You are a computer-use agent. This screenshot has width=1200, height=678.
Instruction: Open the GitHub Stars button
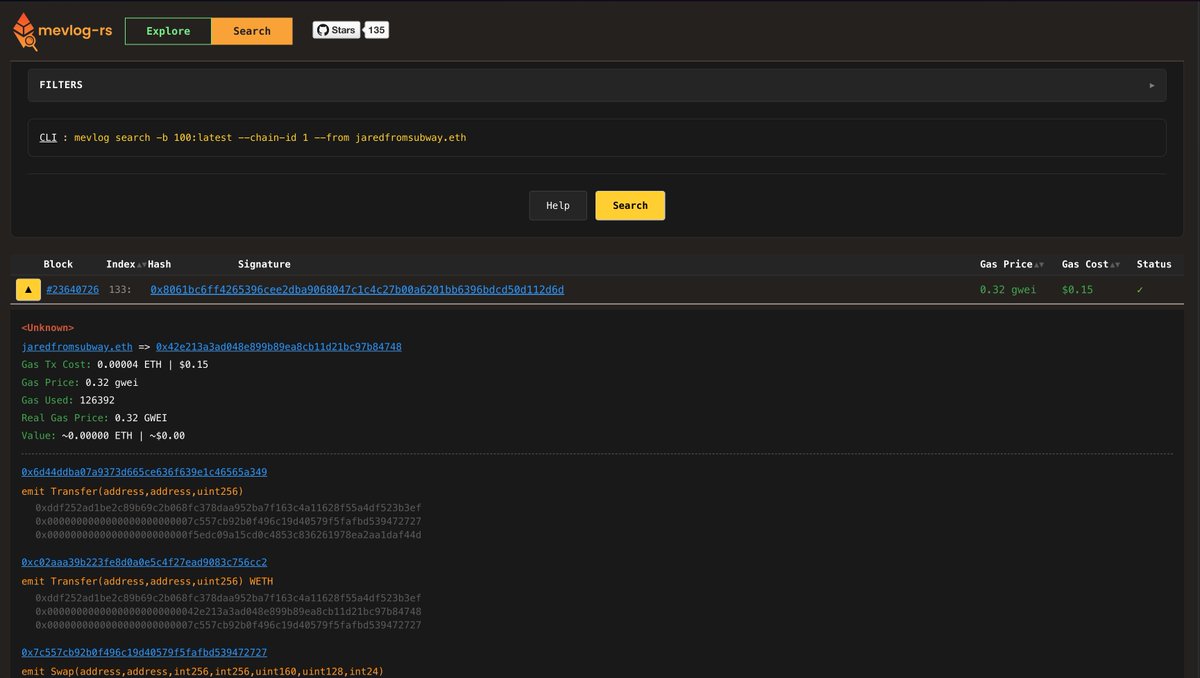pos(336,30)
